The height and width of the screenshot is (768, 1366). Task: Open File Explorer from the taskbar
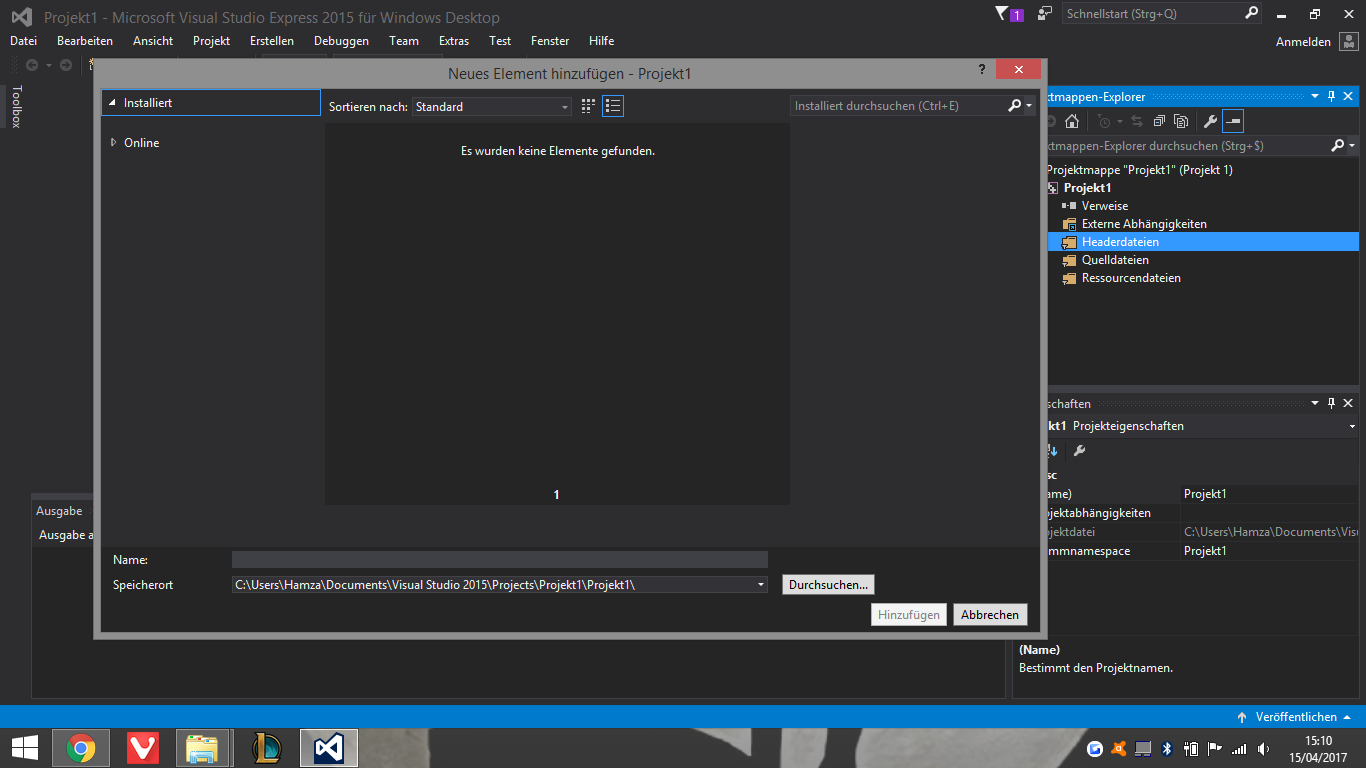pos(203,748)
